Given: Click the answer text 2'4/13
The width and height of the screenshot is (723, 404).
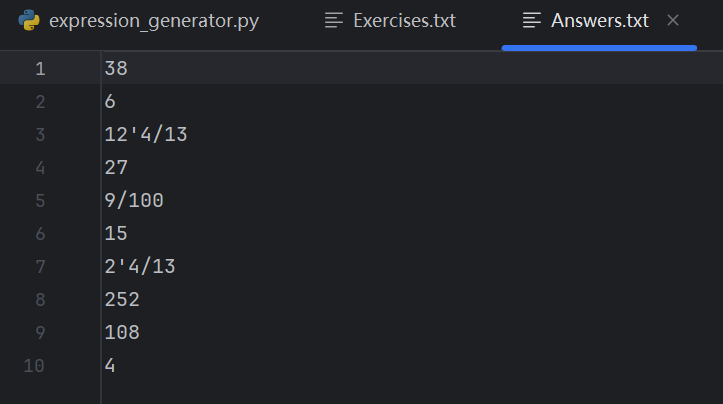Looking at the screenshot, I should click(139, 266).
